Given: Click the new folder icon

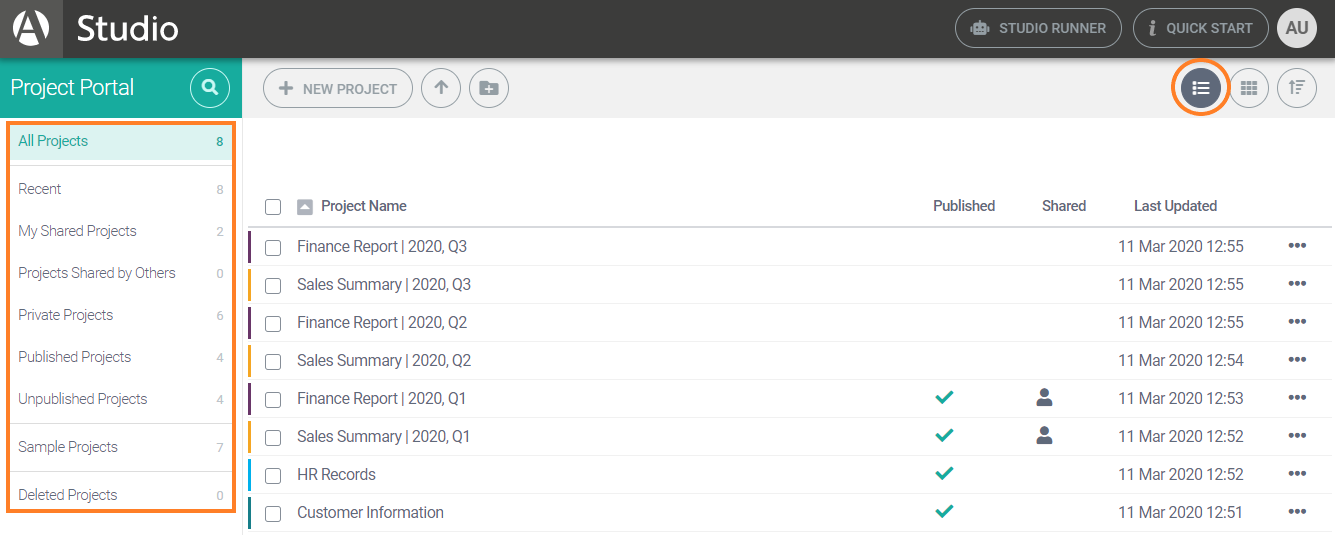Looking at the screenshot, I should pyautogui.click(x=489, y=88).
